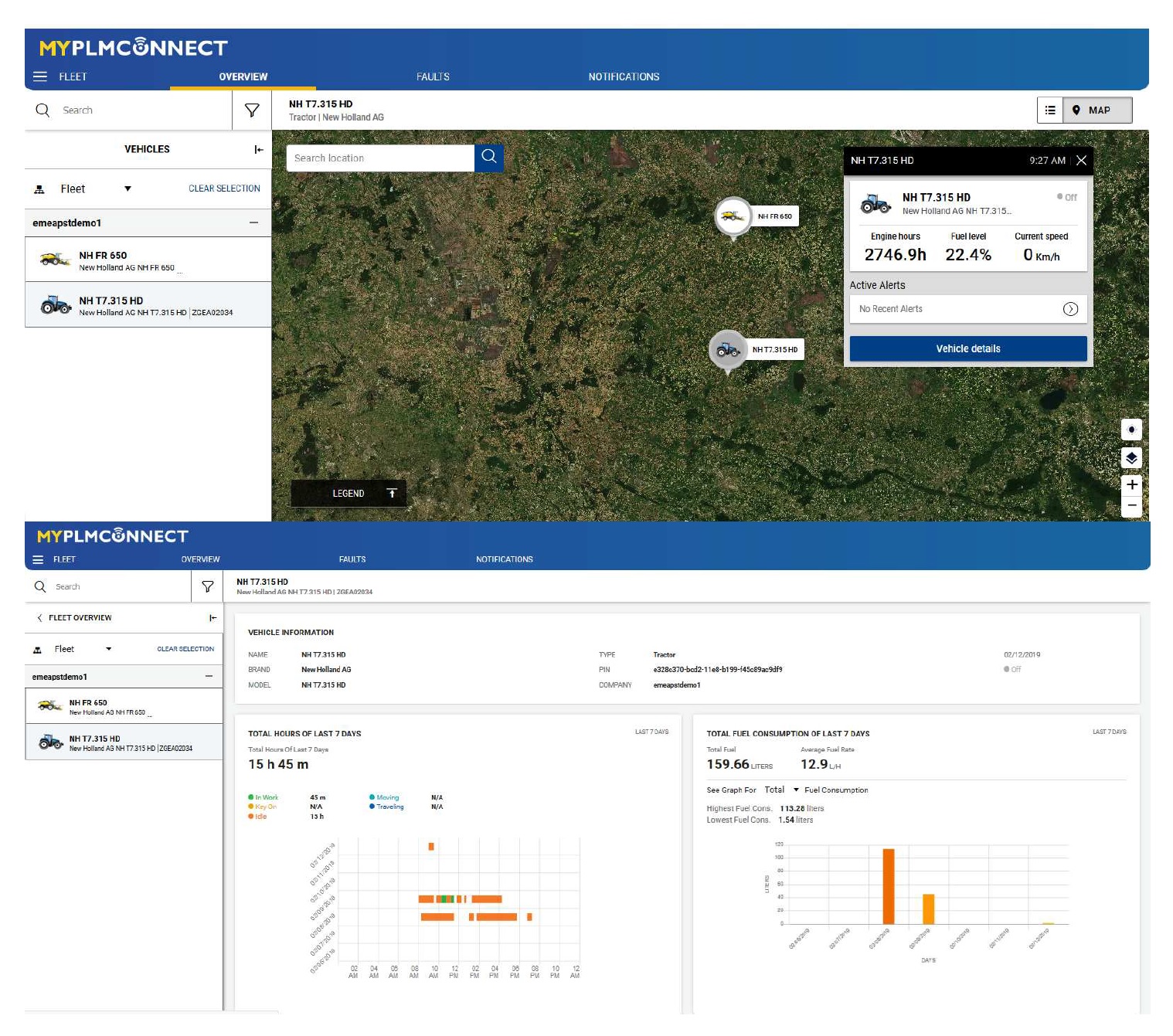Switch to the MAP view
This screenshot has width=1173, height=1036.
[x=1097, y=110]
